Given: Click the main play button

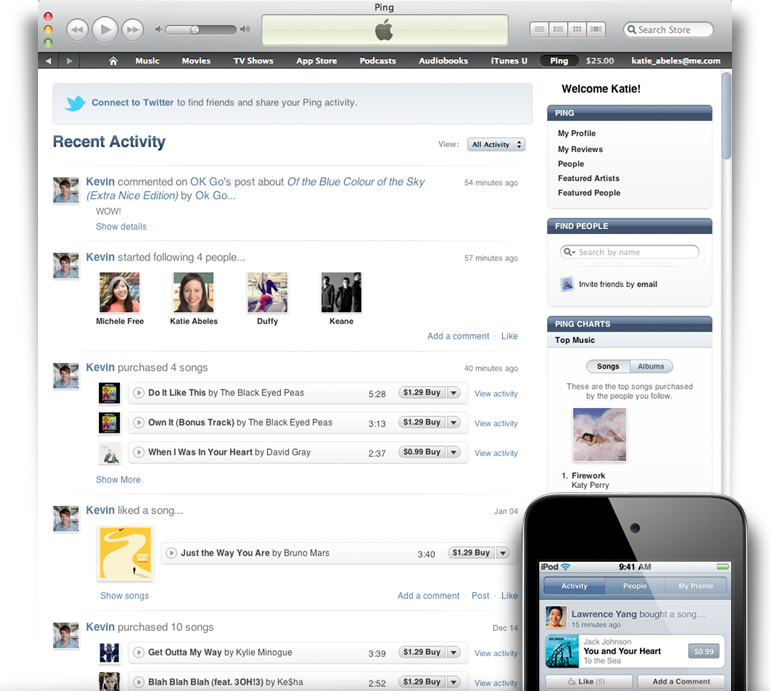Looking at the screenshot, I should tap(105, 29).
